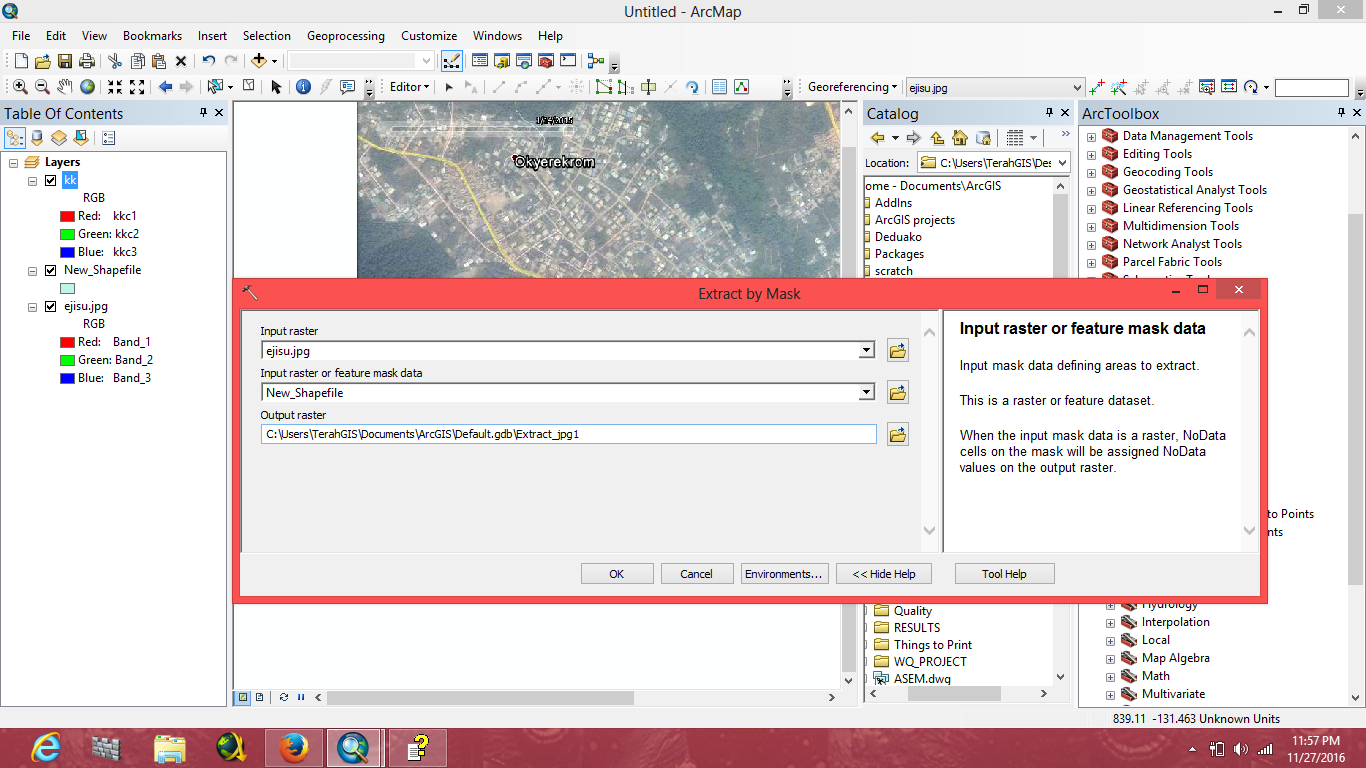Open Internet Explorer from the taskbar
The height and width of the screenshot is (768, 1366).
(45, 748)
